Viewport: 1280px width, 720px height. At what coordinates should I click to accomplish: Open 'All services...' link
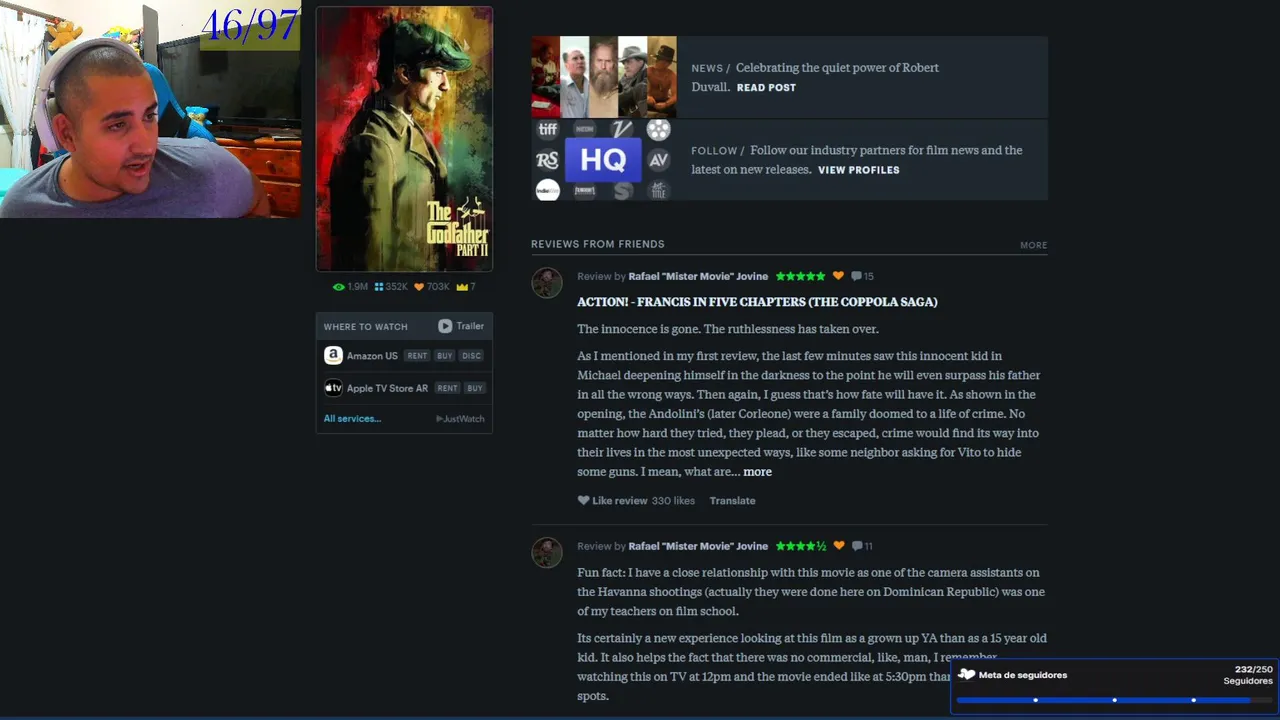point(352,419)
